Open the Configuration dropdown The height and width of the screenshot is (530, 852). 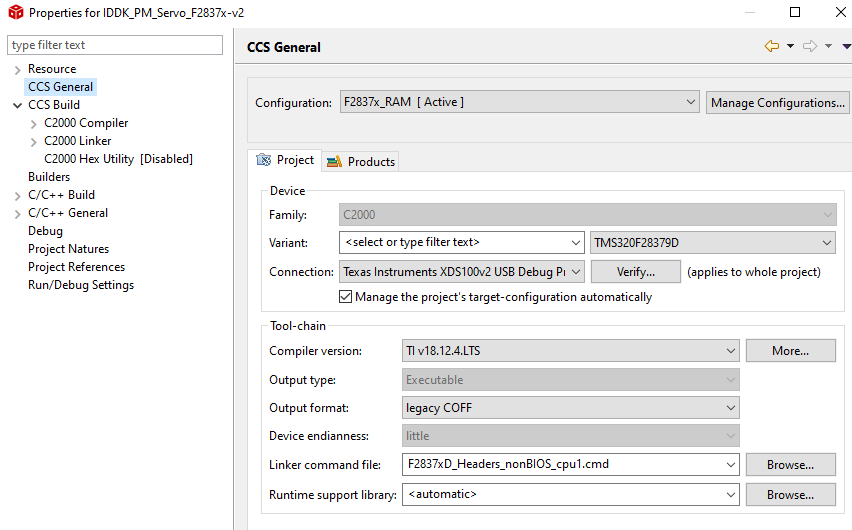519,102
